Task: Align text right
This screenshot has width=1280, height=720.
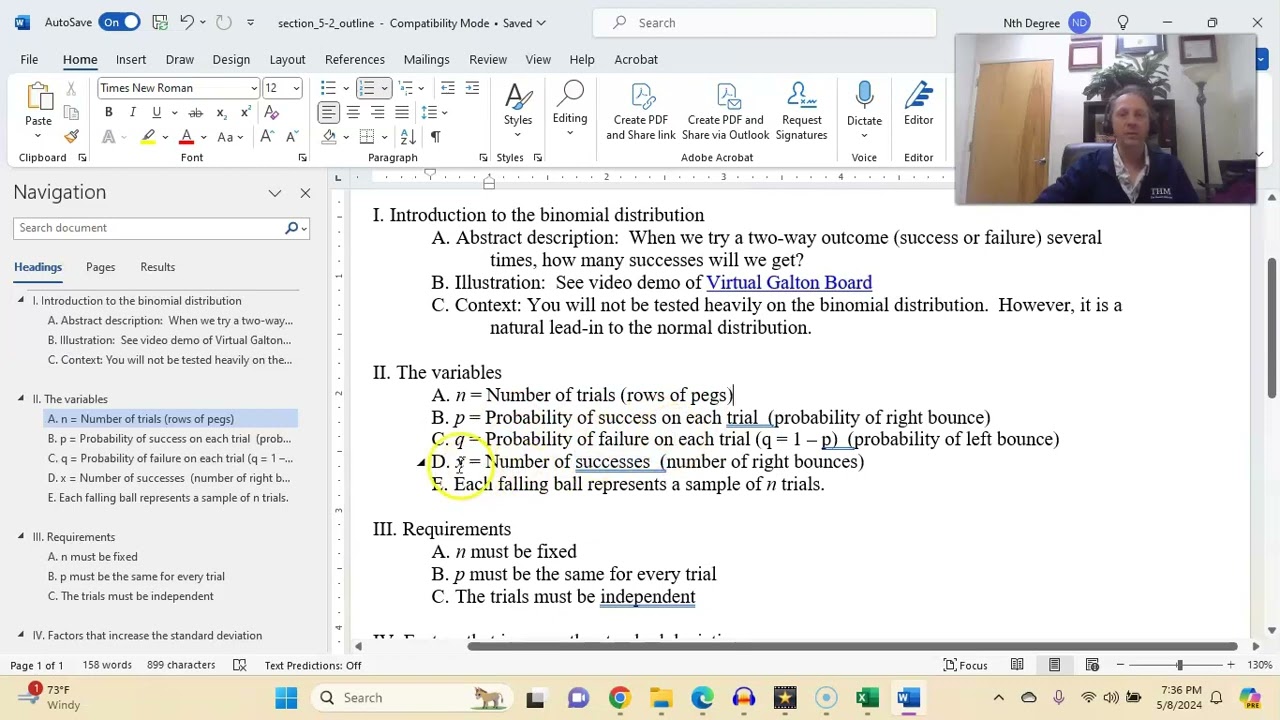Action: click(377, 112)
